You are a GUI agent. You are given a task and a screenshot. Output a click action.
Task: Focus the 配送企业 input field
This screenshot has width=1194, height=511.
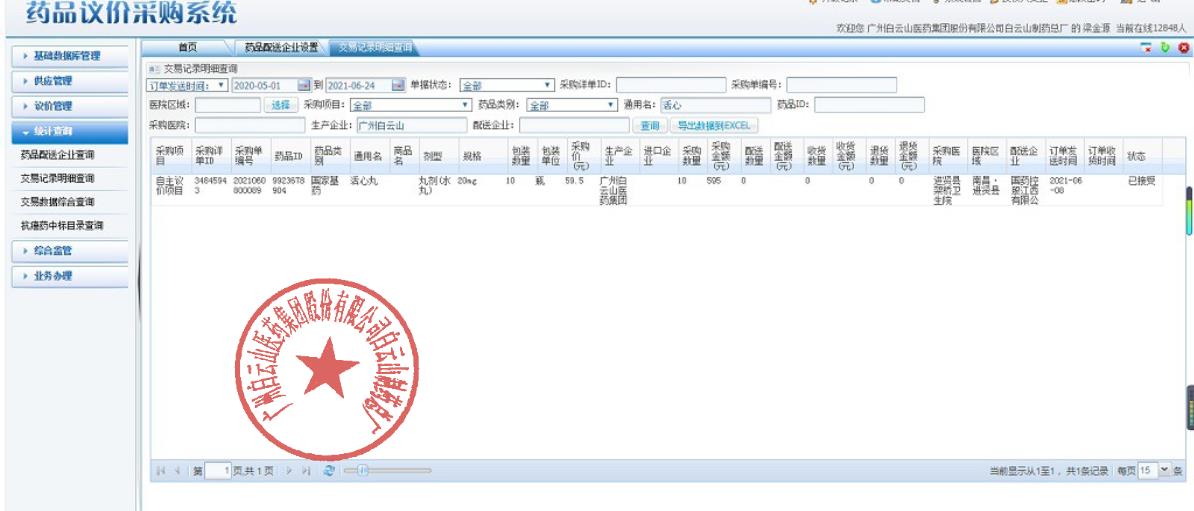574,126
